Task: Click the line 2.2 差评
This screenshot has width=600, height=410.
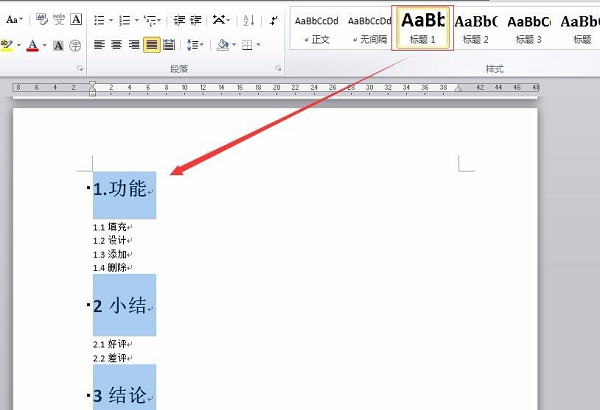Action: tap(112, 358)
